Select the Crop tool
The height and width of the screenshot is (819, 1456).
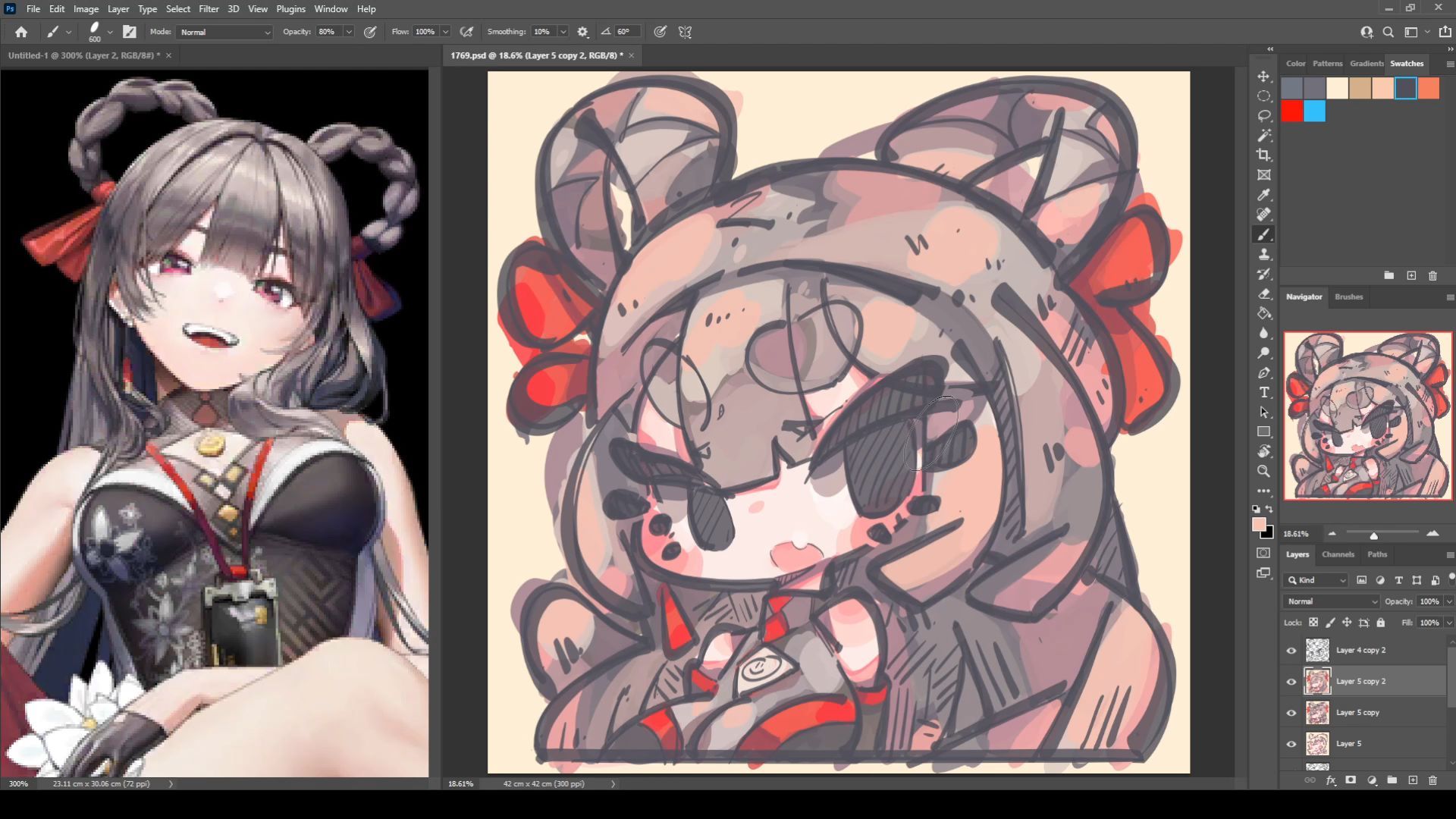coord(1264,155)
